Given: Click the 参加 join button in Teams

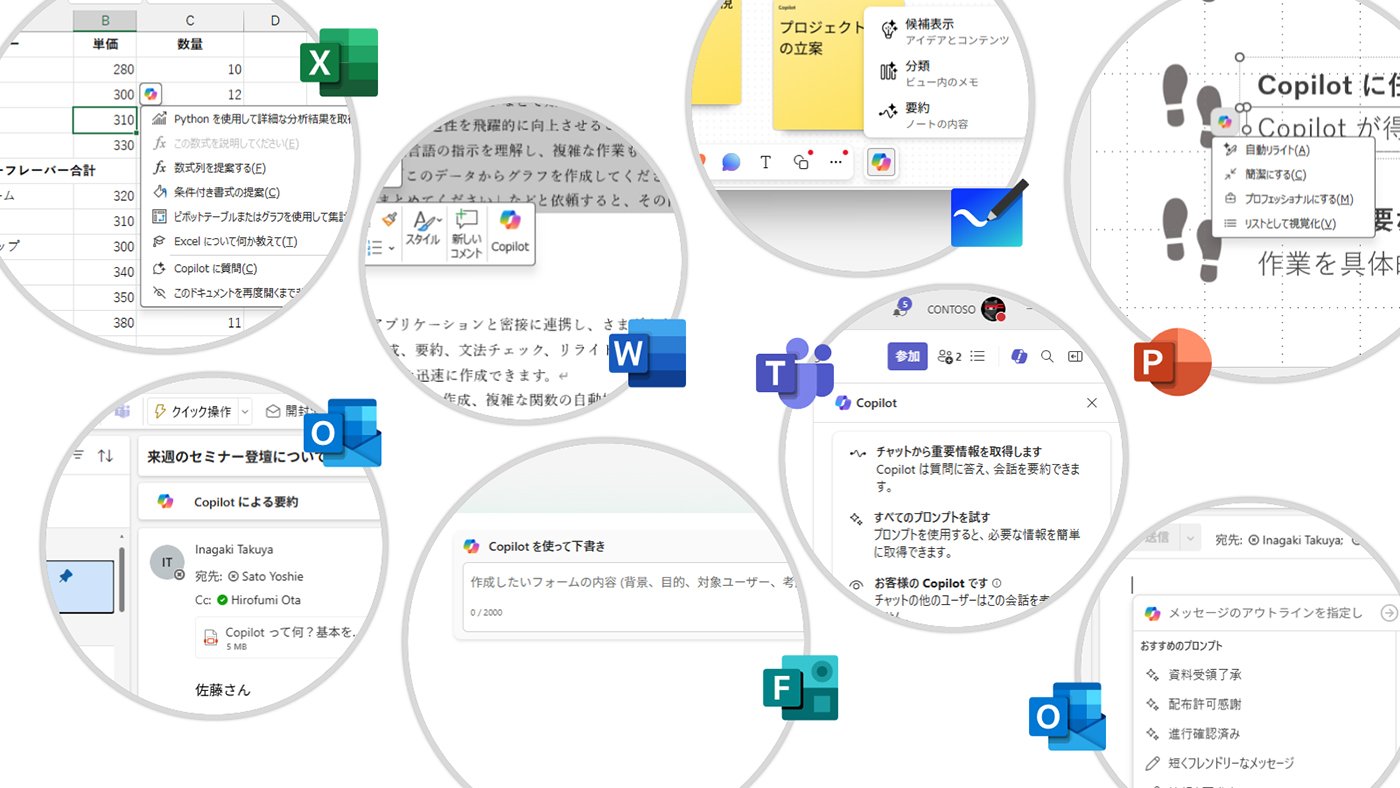Looking at the screenshot, I should tap(907, 356).
